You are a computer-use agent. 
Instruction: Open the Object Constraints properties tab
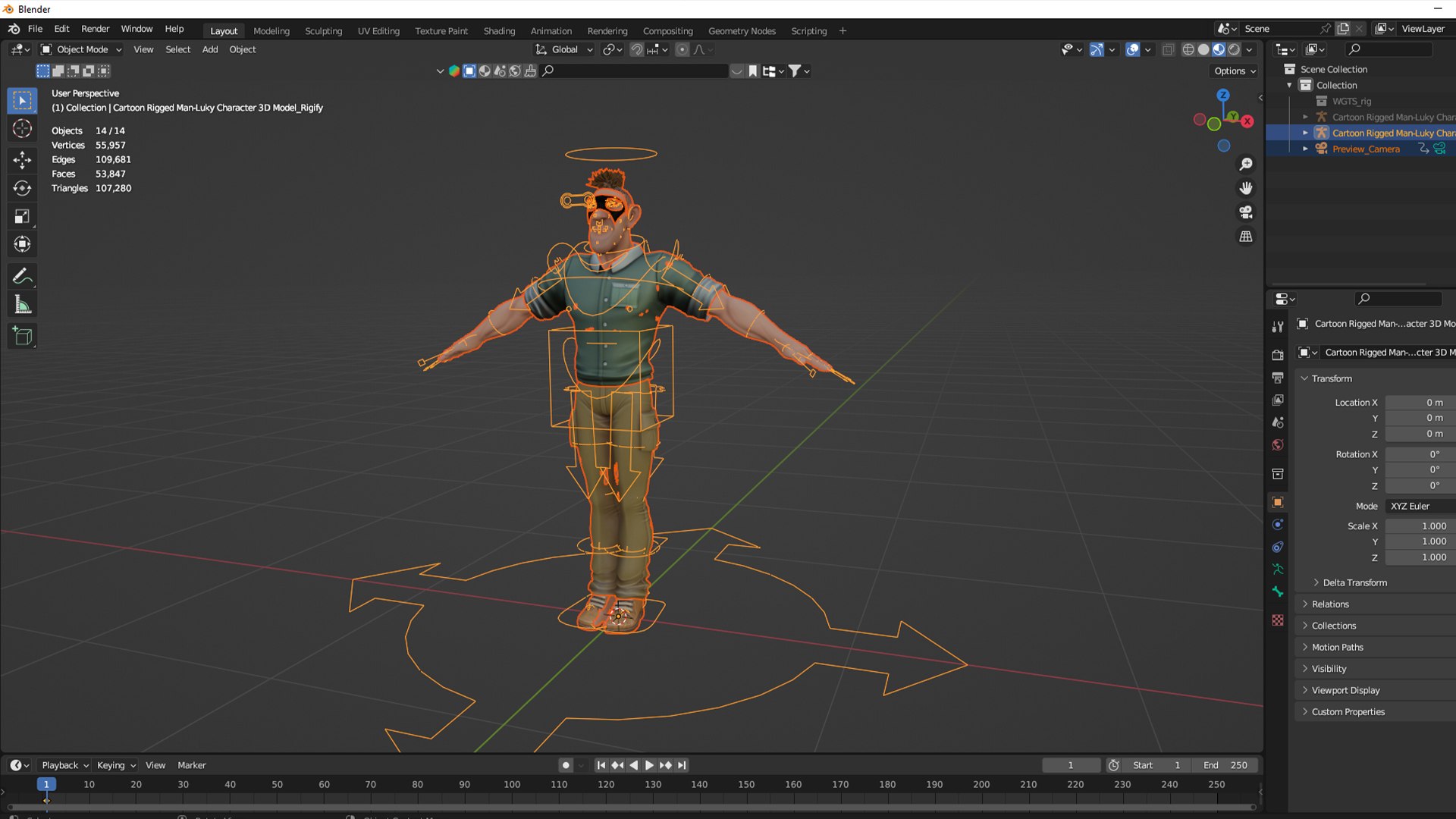point(1278,547)
